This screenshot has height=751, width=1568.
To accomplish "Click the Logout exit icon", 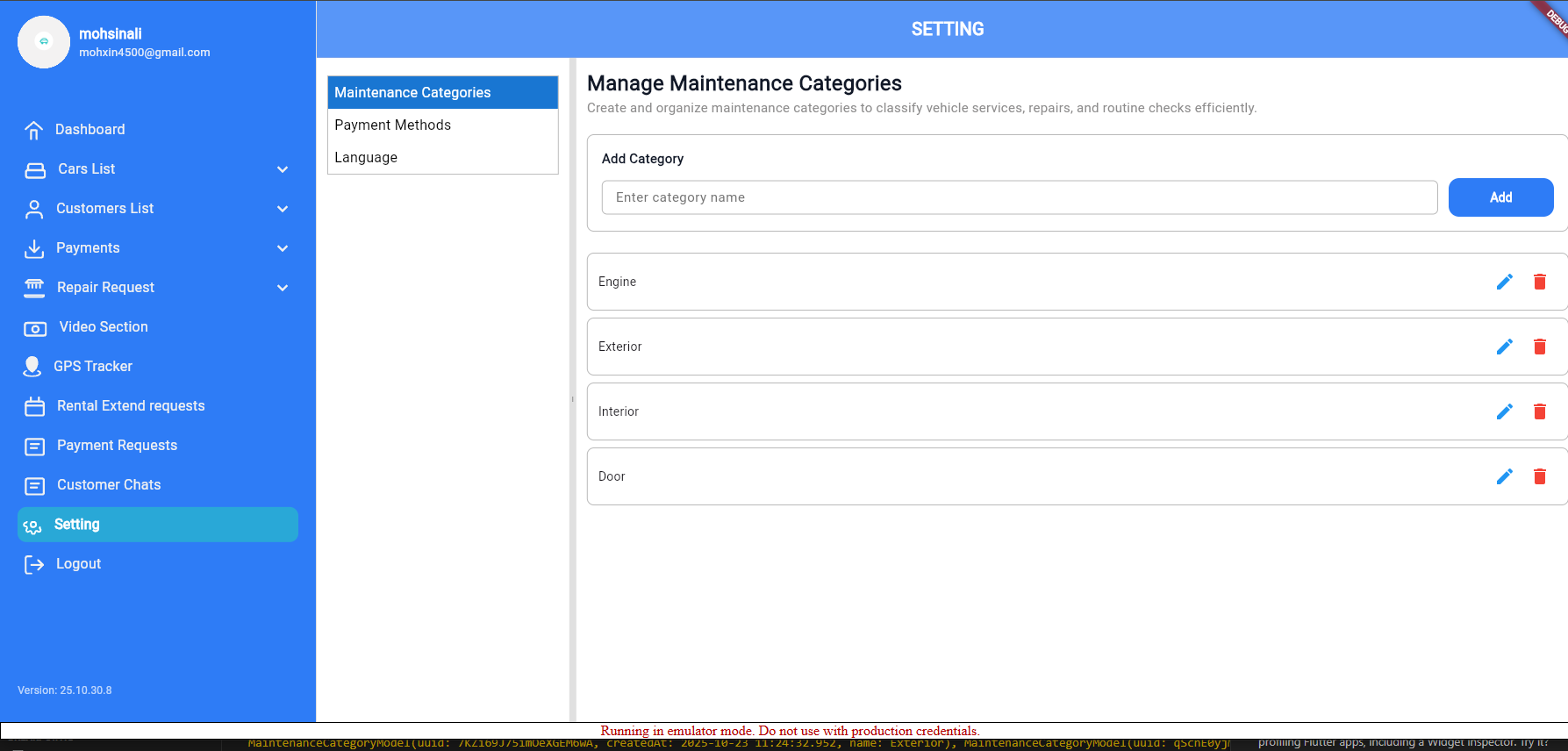I will click(34, 564).
